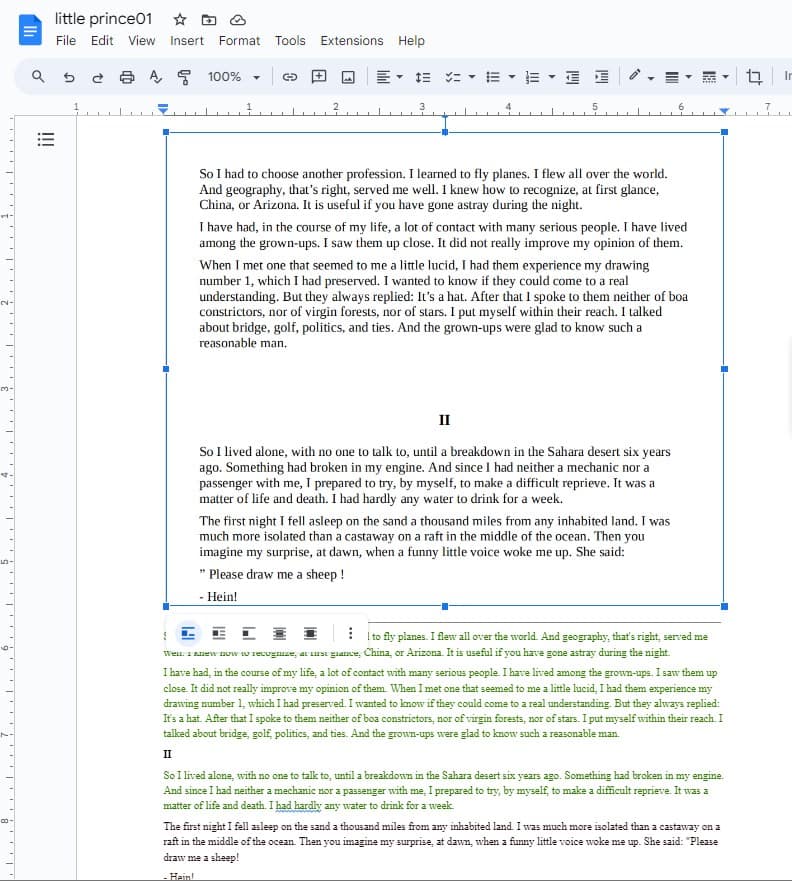This screenshot has height=881, width=792.
Task: Expand border color dropdown arrow
Action: point(651,78)
